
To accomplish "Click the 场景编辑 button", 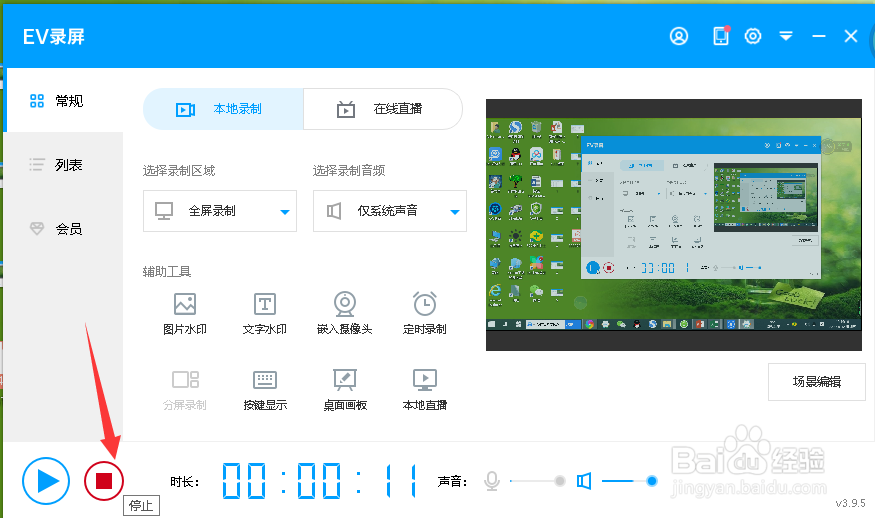I will (816, 382).
